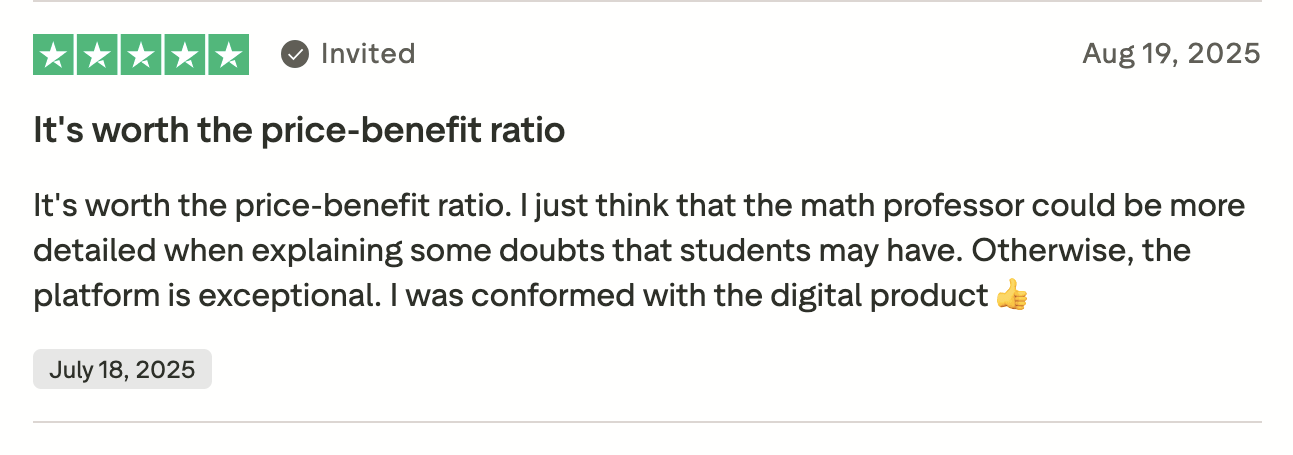1293x455 pixels.
Task: Click the first green rating star
Action: pyautogui.click(x=54, y=54)
